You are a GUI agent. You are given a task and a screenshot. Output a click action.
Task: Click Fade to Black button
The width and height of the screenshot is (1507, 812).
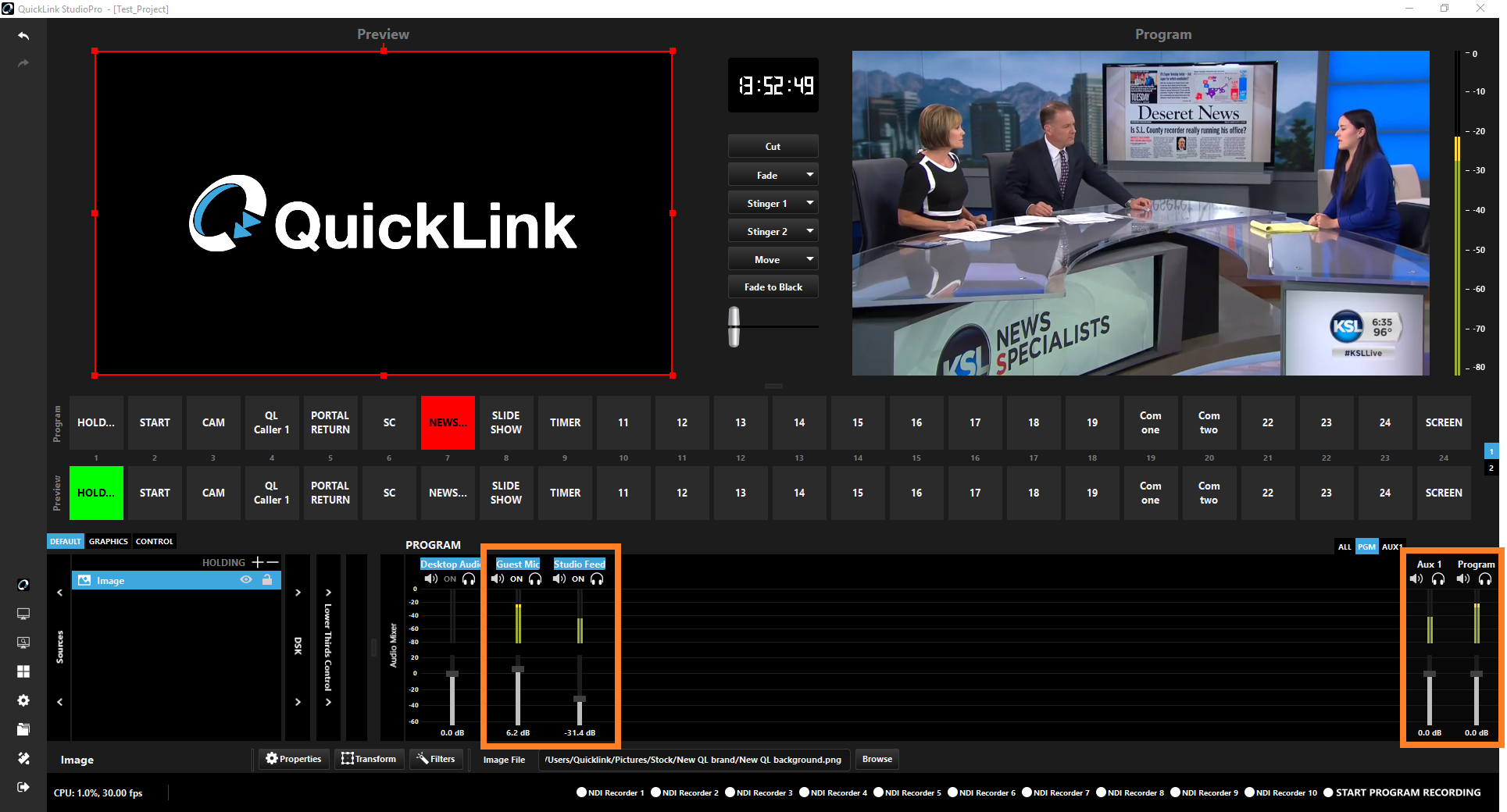773,287
